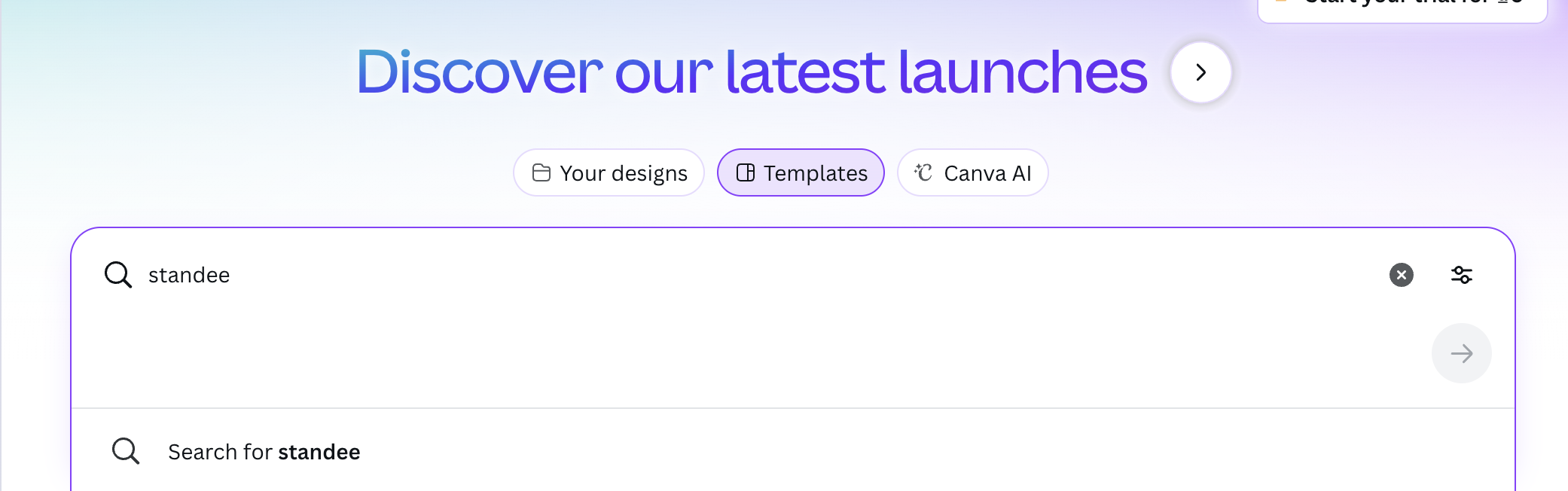Click the standee text in the search field

coord(189,276)
